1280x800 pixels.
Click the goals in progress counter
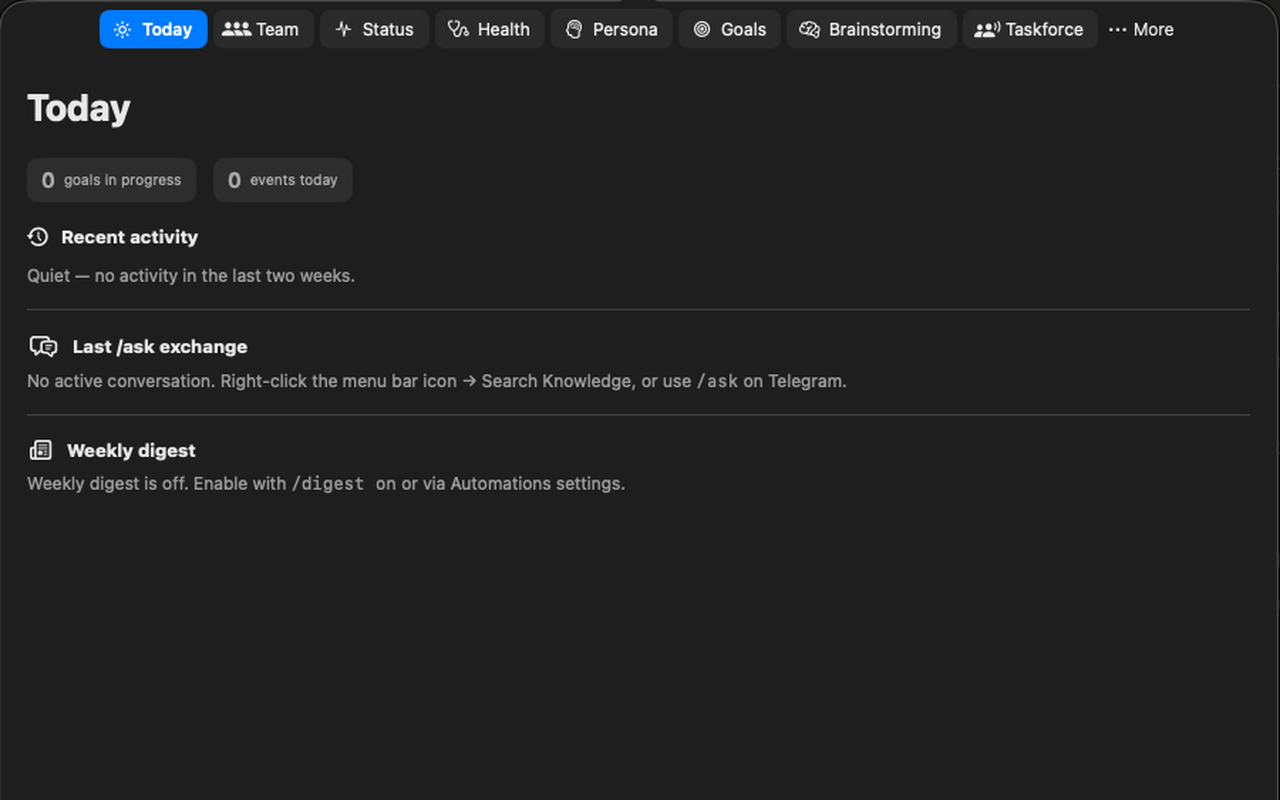[x=112, y=180]
